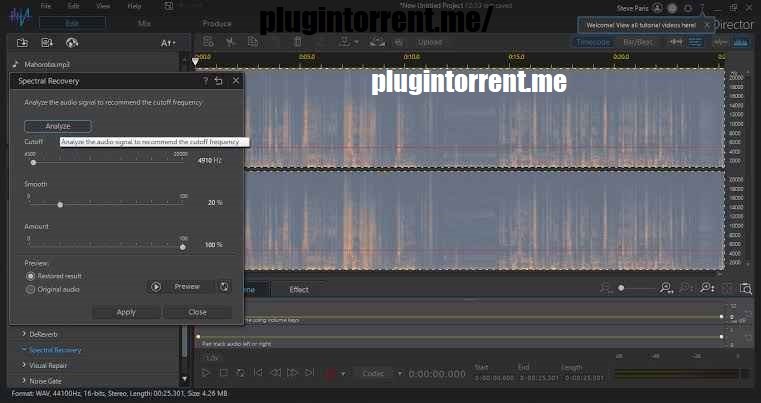Click the round play icon beside Preview
The width and height of the screenshot is (761, 403).
tap(156, 287)
